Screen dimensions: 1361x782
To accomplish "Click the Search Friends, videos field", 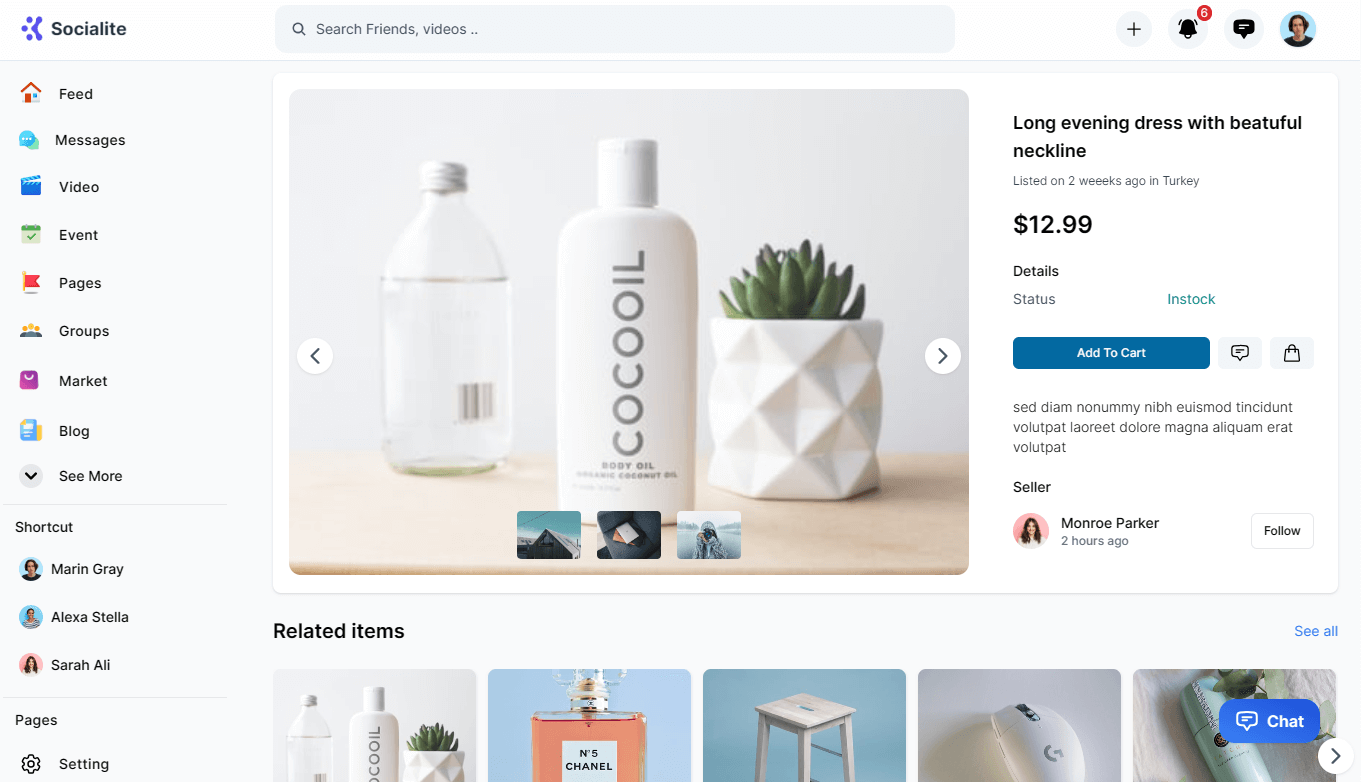I will point(615,29).
